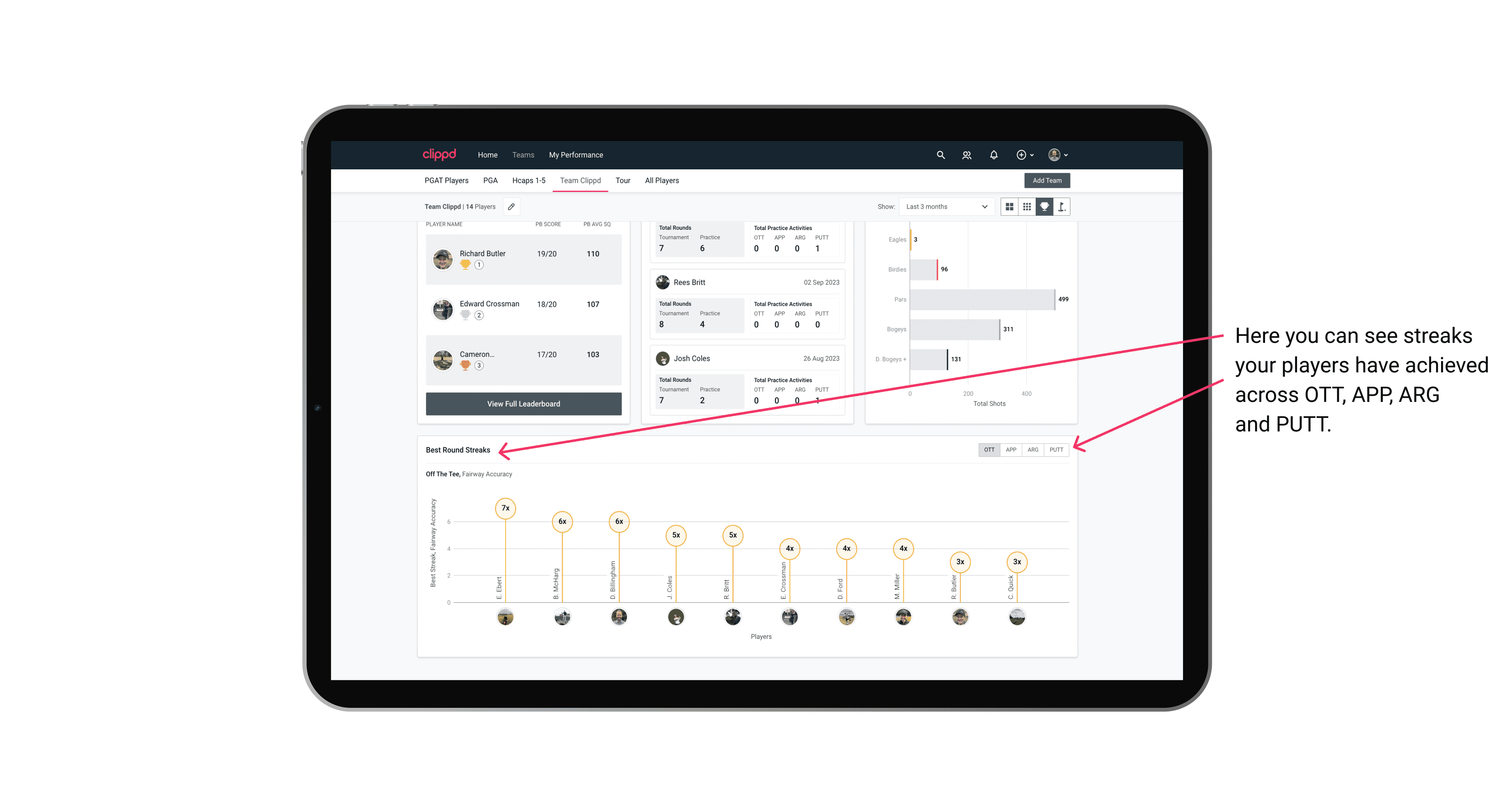The image size is (1510, 812).
Task: Select the APP streak filter icon
Action: click(1010, 450)
